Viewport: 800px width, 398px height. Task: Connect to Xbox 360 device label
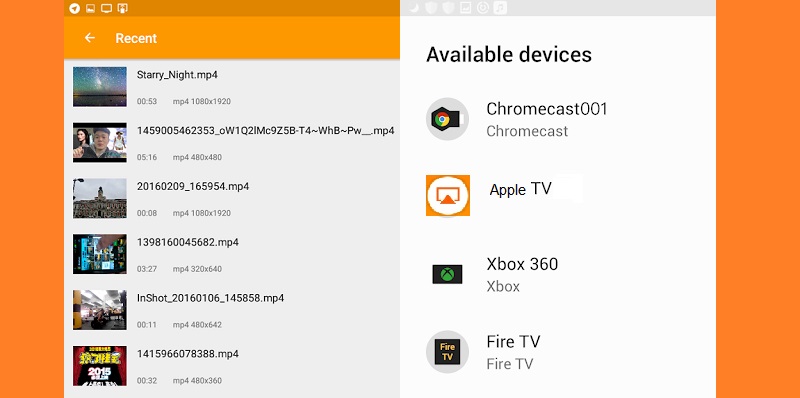pyautogui.click(x=522, y=264)
